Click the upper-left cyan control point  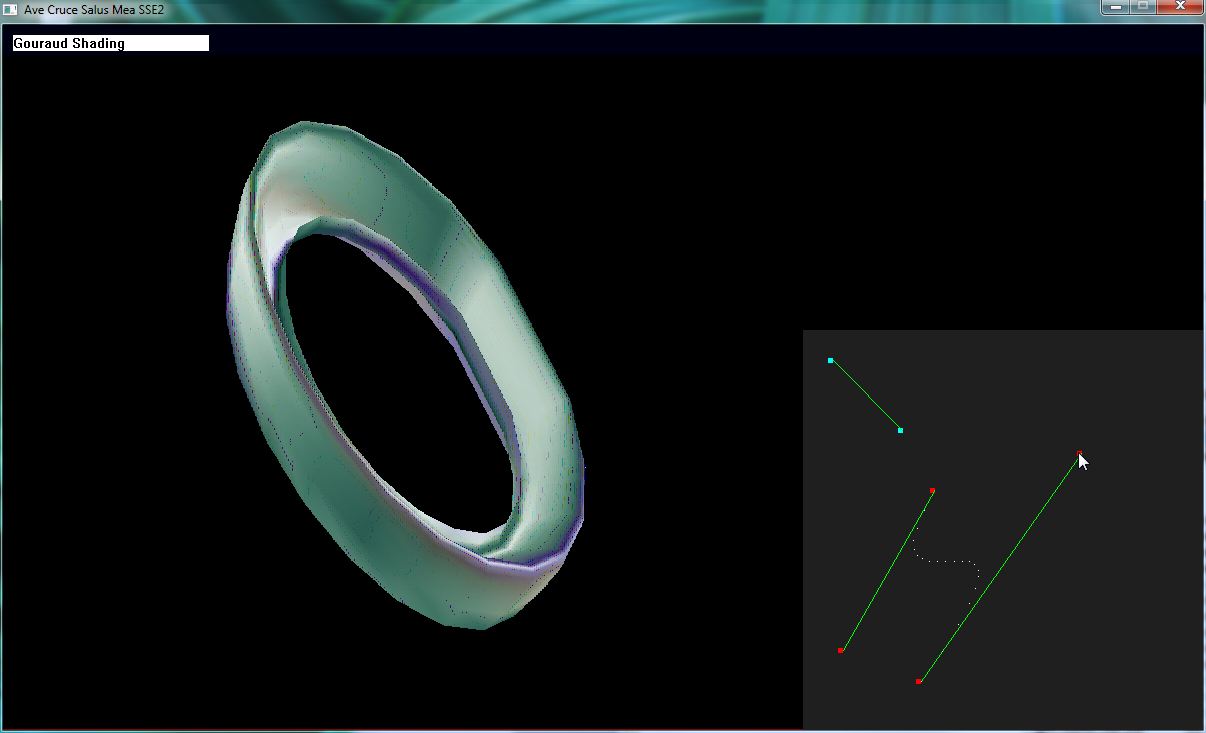(x=831, y=360)
